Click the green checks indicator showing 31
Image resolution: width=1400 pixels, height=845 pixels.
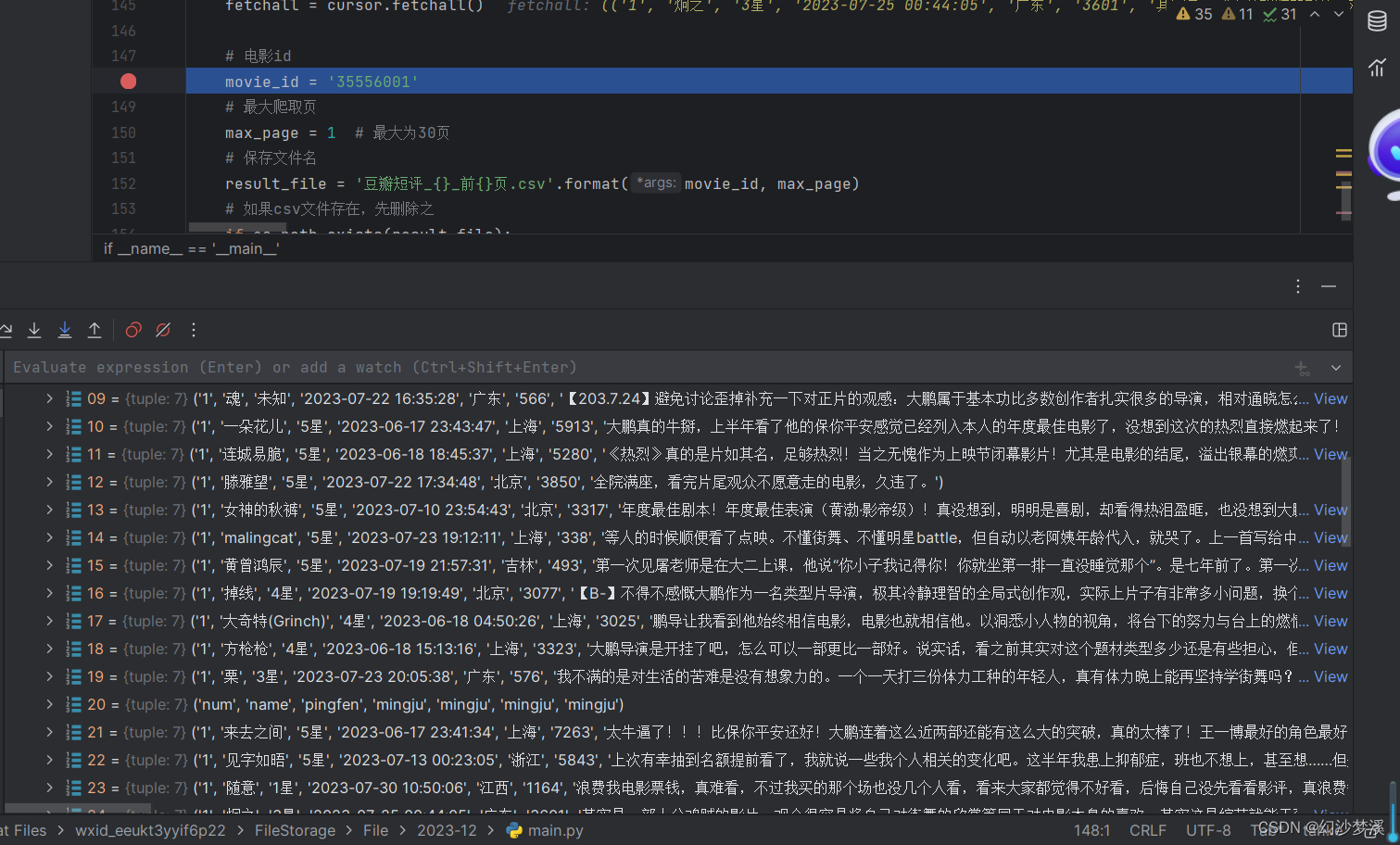pos(1274,14)
